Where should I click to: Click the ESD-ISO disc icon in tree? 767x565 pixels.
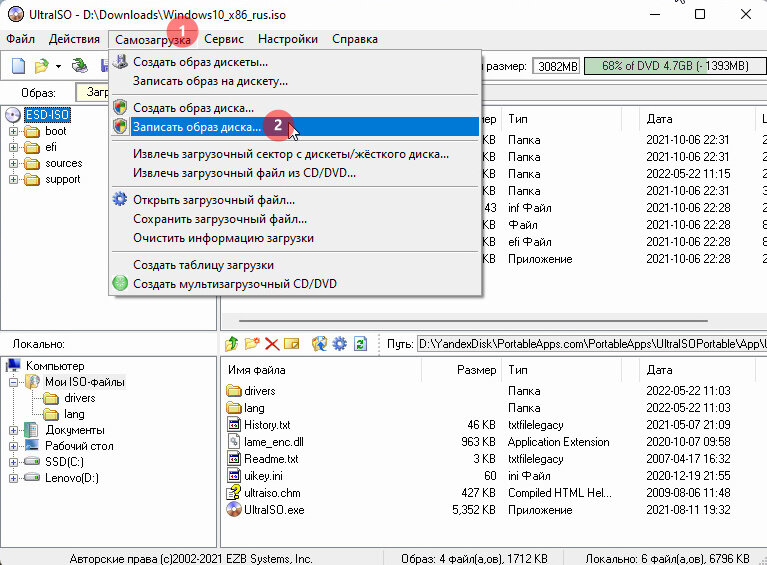(13, 115)
